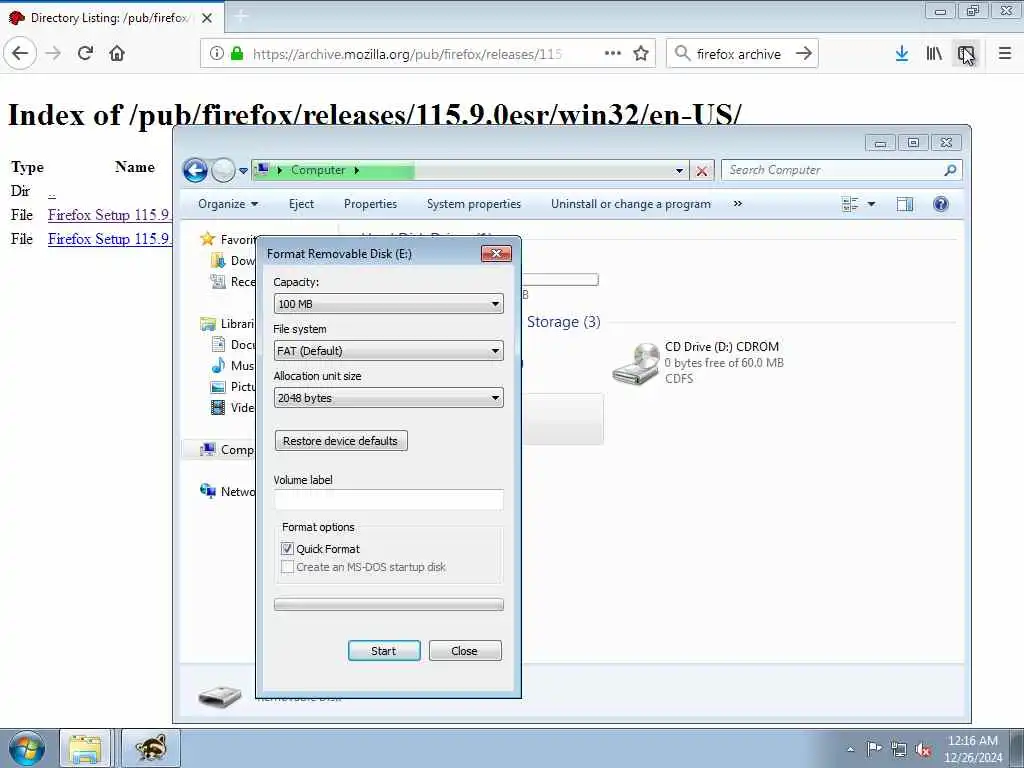1024x768 pixels.
Task: Toggle the Explorer preview pane icon
Action: coord(904,204)
